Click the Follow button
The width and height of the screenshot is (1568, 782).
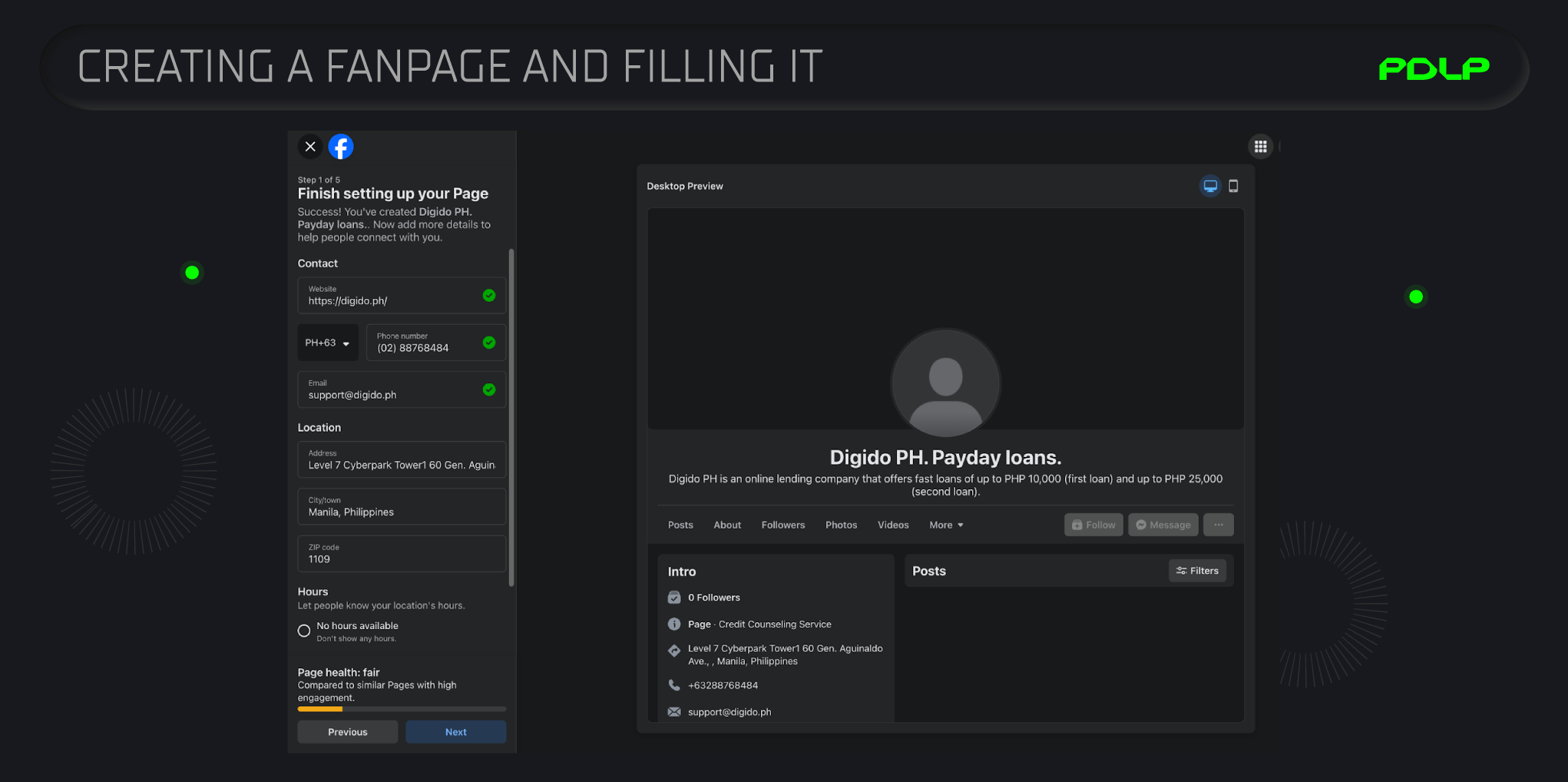(x=1093, y=525)
